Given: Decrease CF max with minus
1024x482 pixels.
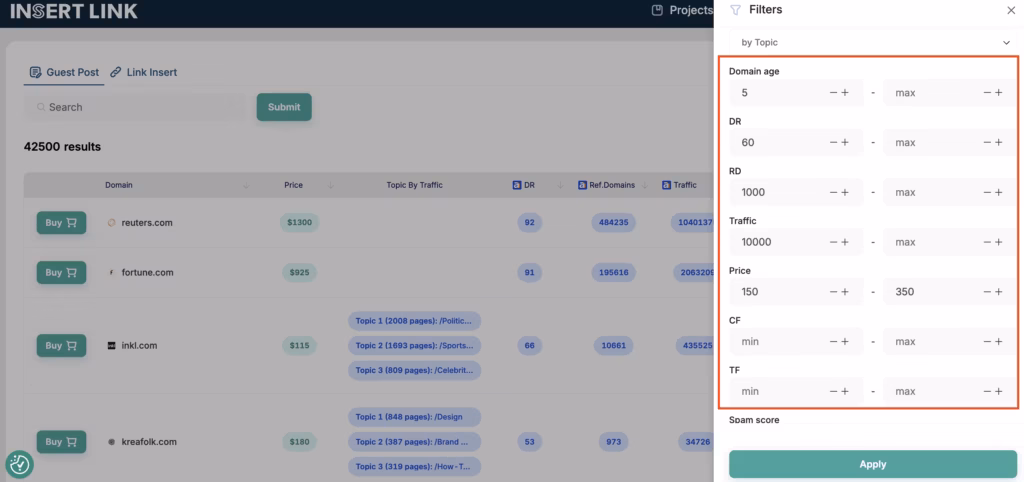Looking at the screenshot, I should pyautogui.click(x=987, y=342).
